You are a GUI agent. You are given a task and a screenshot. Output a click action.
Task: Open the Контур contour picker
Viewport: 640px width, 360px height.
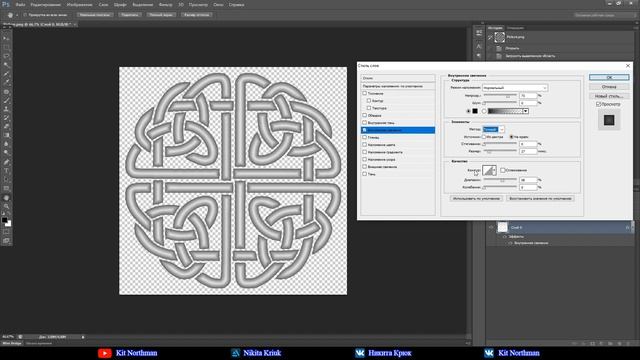[489, 170]
